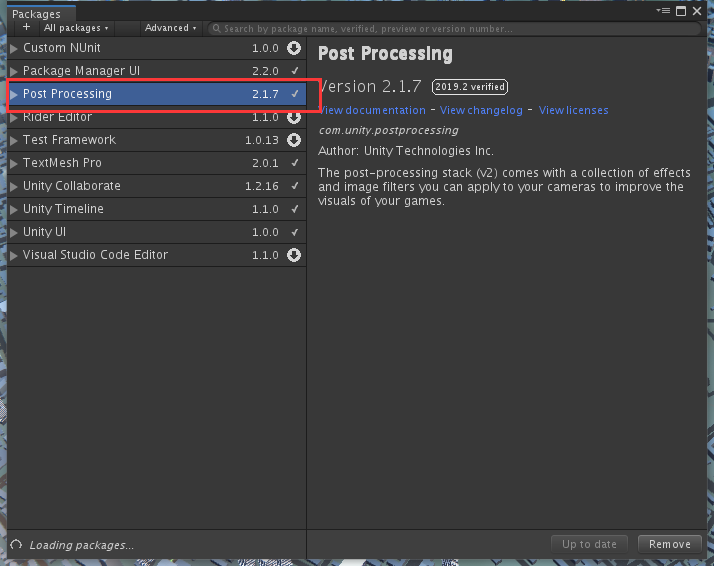Click the Remove button
The height and width of the screenshot is (566, 714).
pos(669,544)
